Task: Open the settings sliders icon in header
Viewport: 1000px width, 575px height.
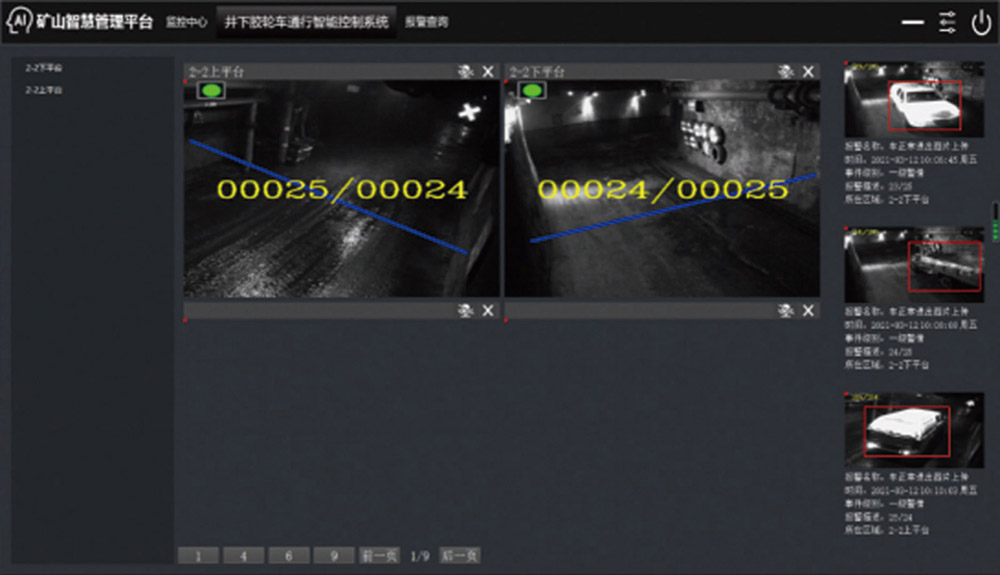Action: [x=947, y=21]
